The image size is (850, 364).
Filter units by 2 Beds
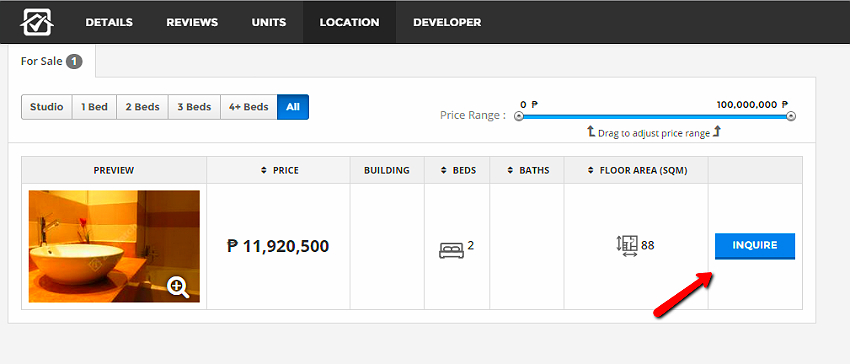pos(143,107)
